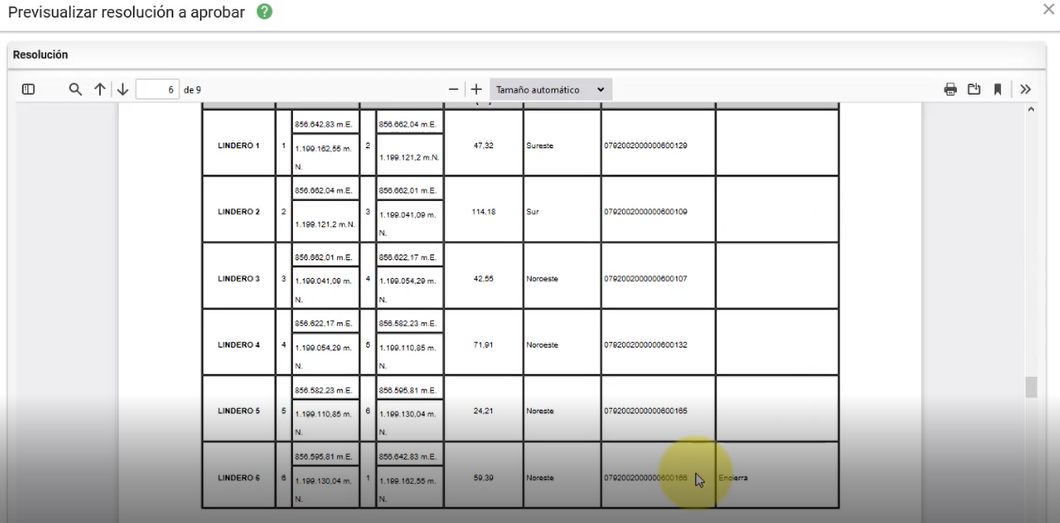1060x523 pixels.
Task: Open the green help question mark
Action: [x=264, y=12]
